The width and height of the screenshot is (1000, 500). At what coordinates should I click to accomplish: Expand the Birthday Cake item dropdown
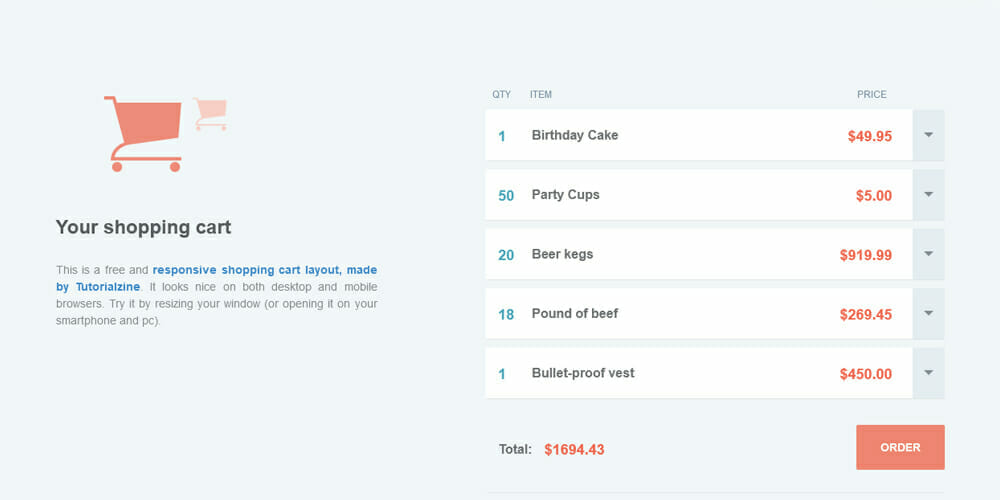pos(928,135)
